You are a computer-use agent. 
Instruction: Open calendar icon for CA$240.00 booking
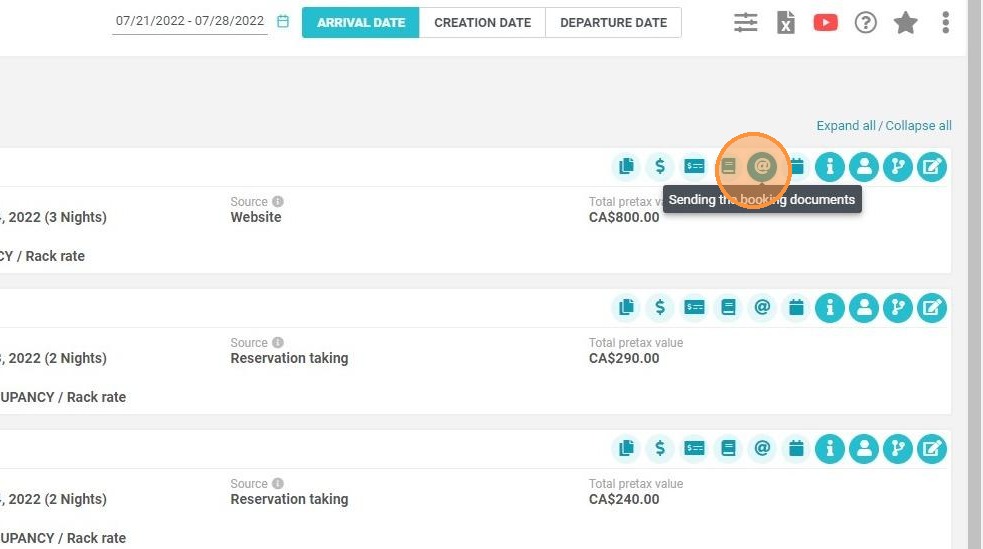tap(796, 449)
